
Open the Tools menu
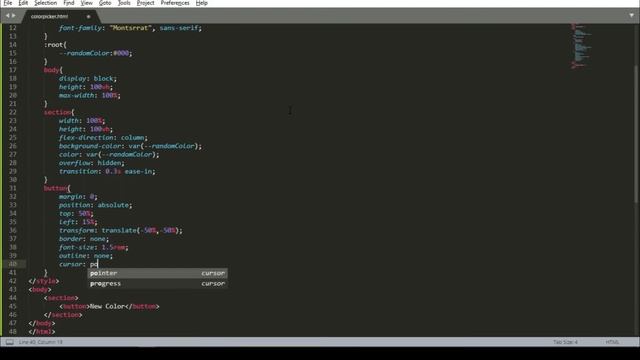124,3
